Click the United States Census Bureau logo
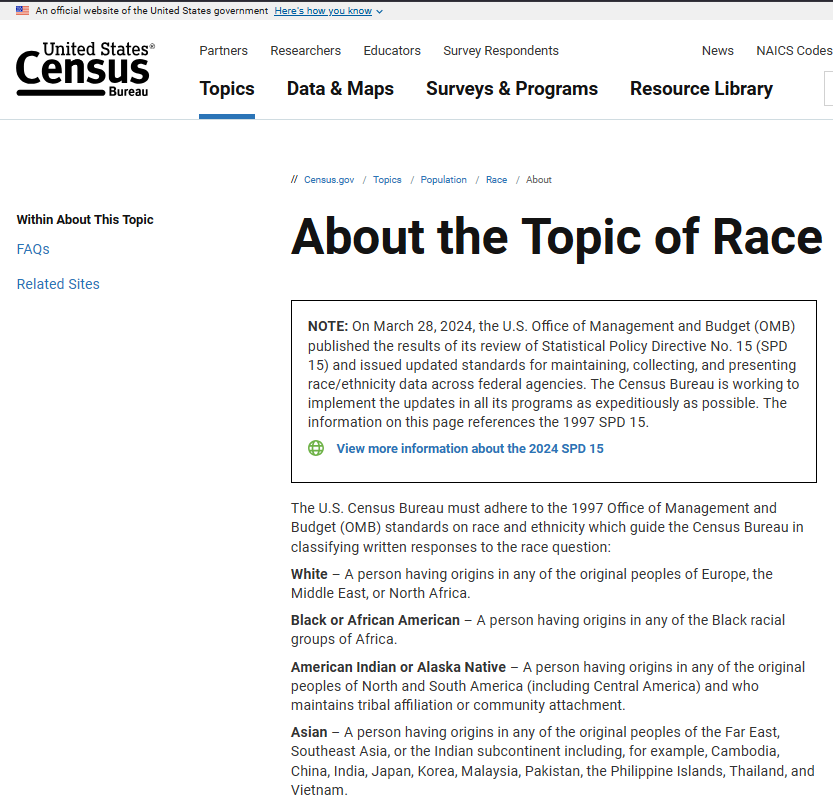Viewport: 833px width, 805px height. [x=86, y=69]
